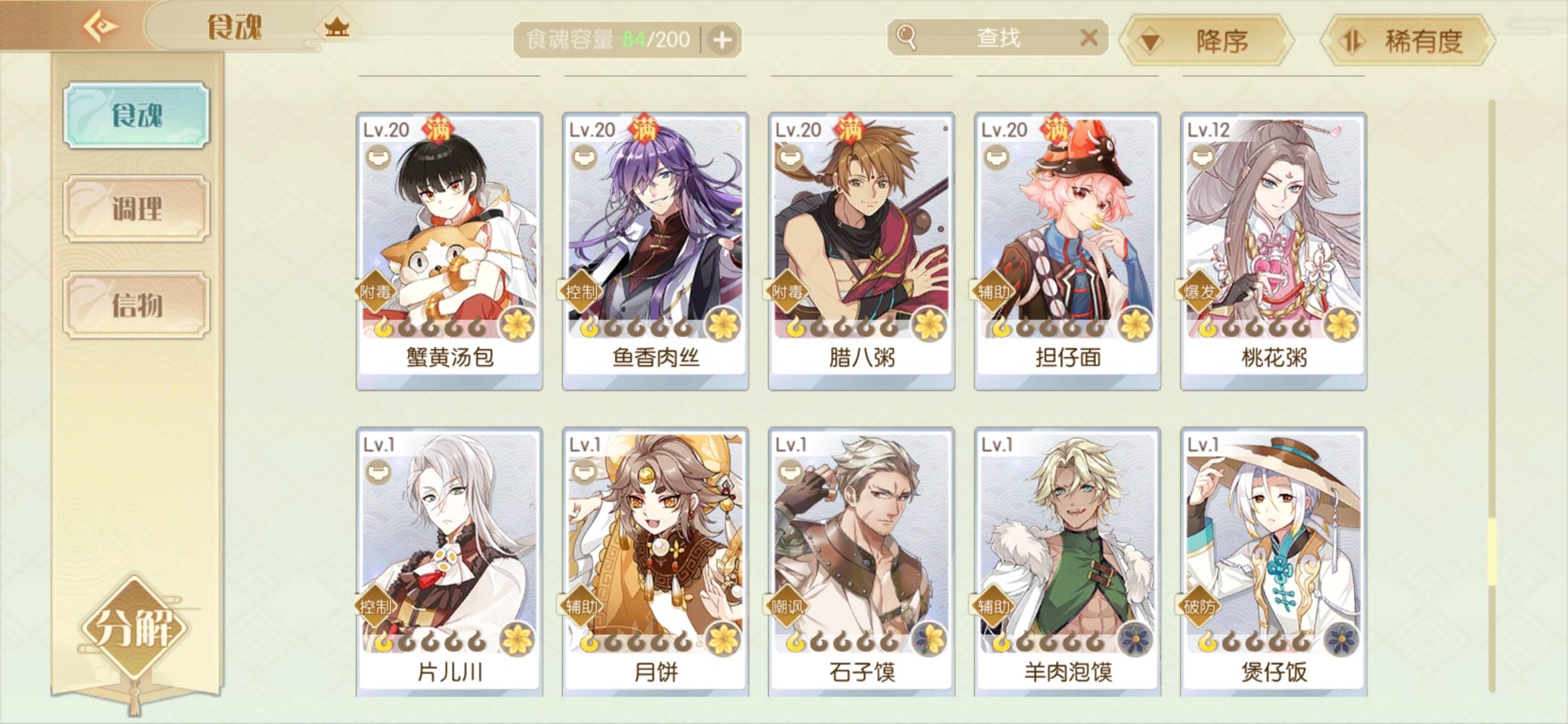Viewport: 1568px width, 724px height.
Task: Tap the yellow flower badge on 蟹黄汤包
Action: tap(517, 325)
